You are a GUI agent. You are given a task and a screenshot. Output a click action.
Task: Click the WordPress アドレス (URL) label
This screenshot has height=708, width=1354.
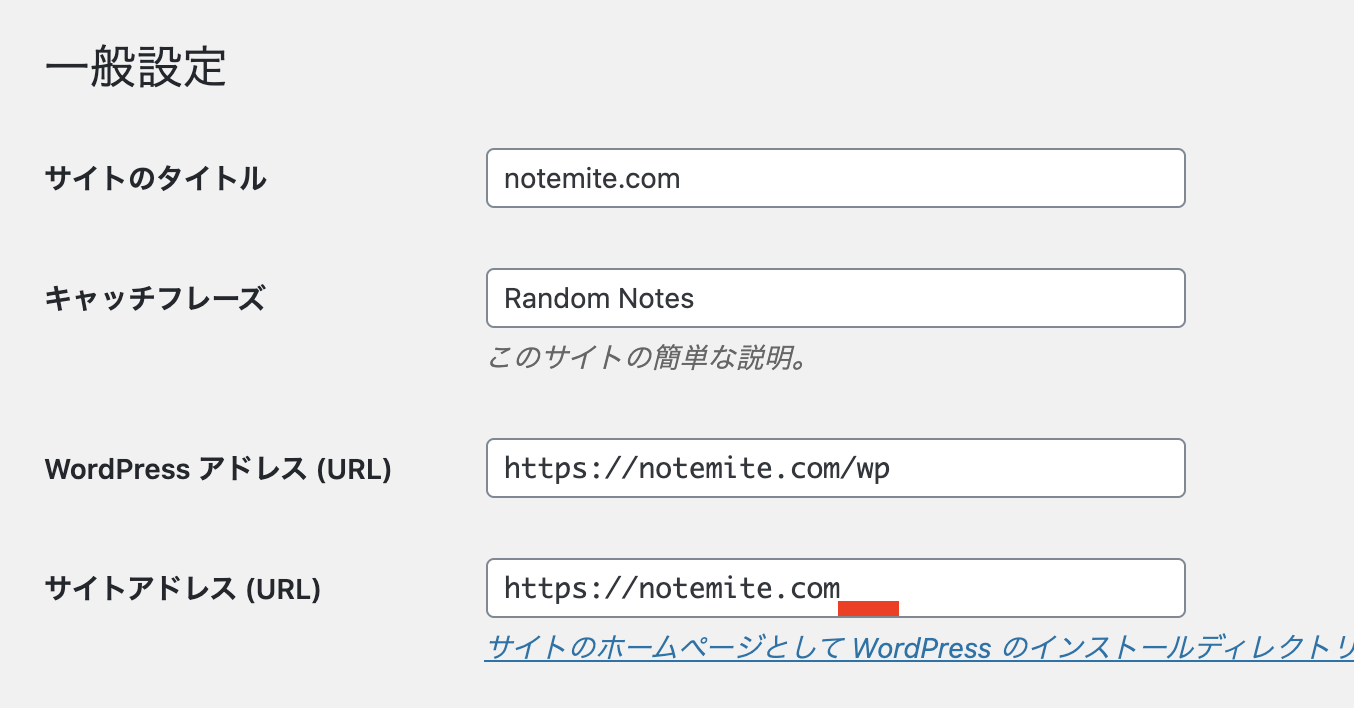pos(218,469)
